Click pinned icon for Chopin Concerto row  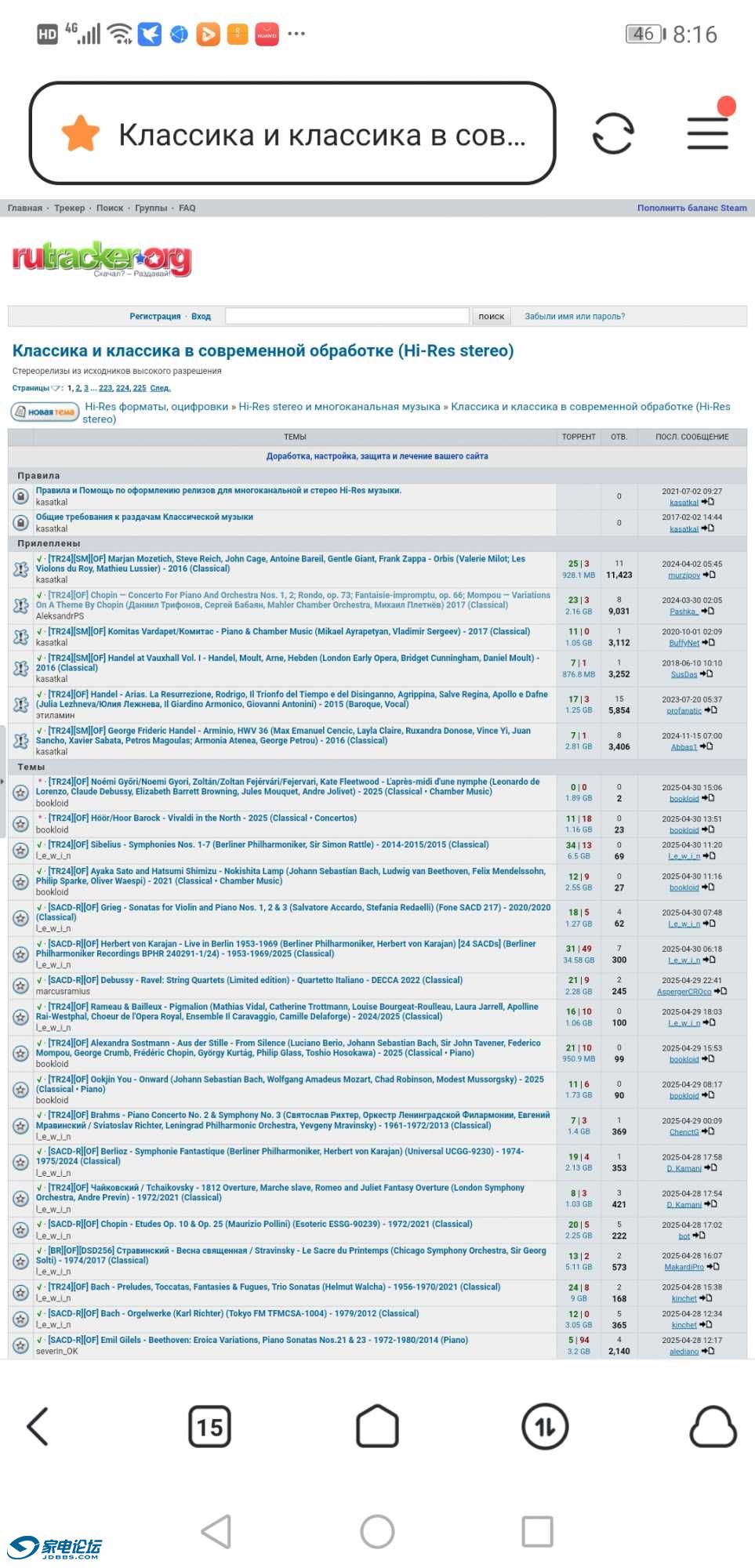(x=21, y=605)
